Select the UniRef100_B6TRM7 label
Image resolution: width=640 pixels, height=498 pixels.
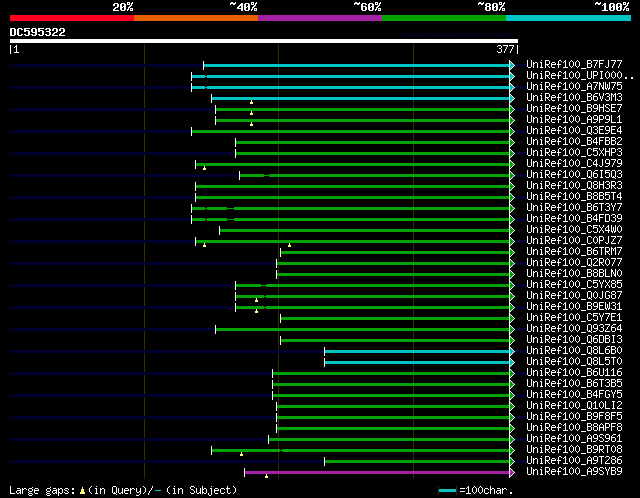point(574,251)
